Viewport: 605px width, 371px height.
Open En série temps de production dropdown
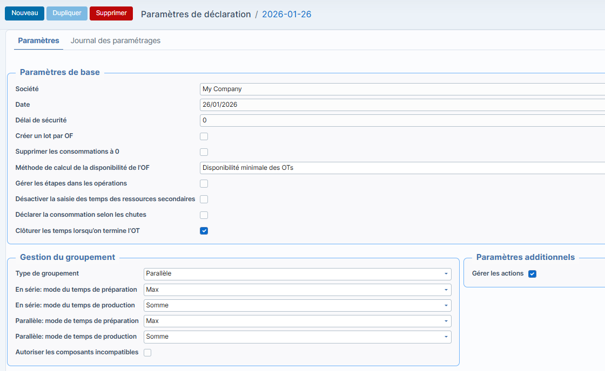click(x=297, y=305)
